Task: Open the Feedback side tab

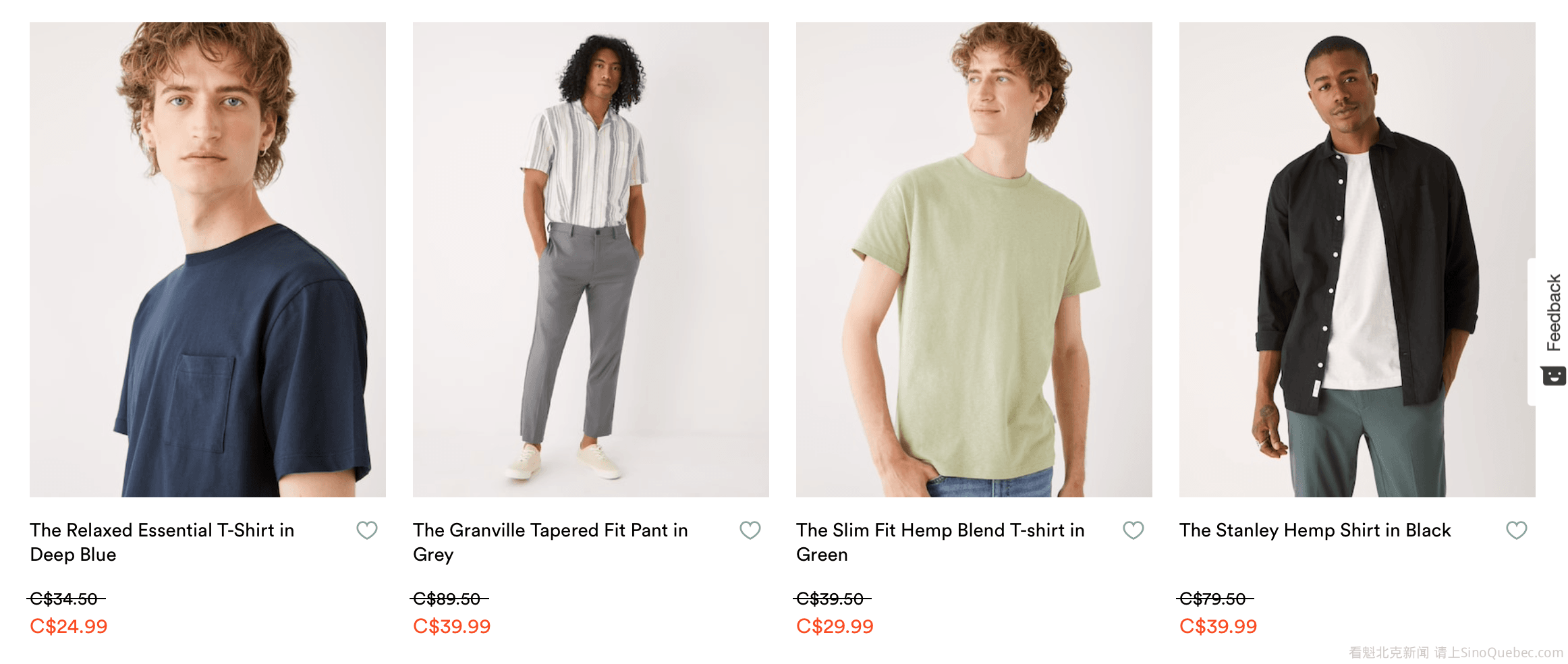Action: 1553,312
